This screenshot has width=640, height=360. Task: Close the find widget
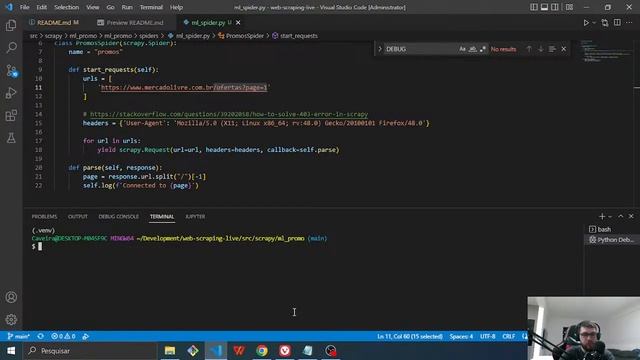pyautogui.click(x=564, y=49)
